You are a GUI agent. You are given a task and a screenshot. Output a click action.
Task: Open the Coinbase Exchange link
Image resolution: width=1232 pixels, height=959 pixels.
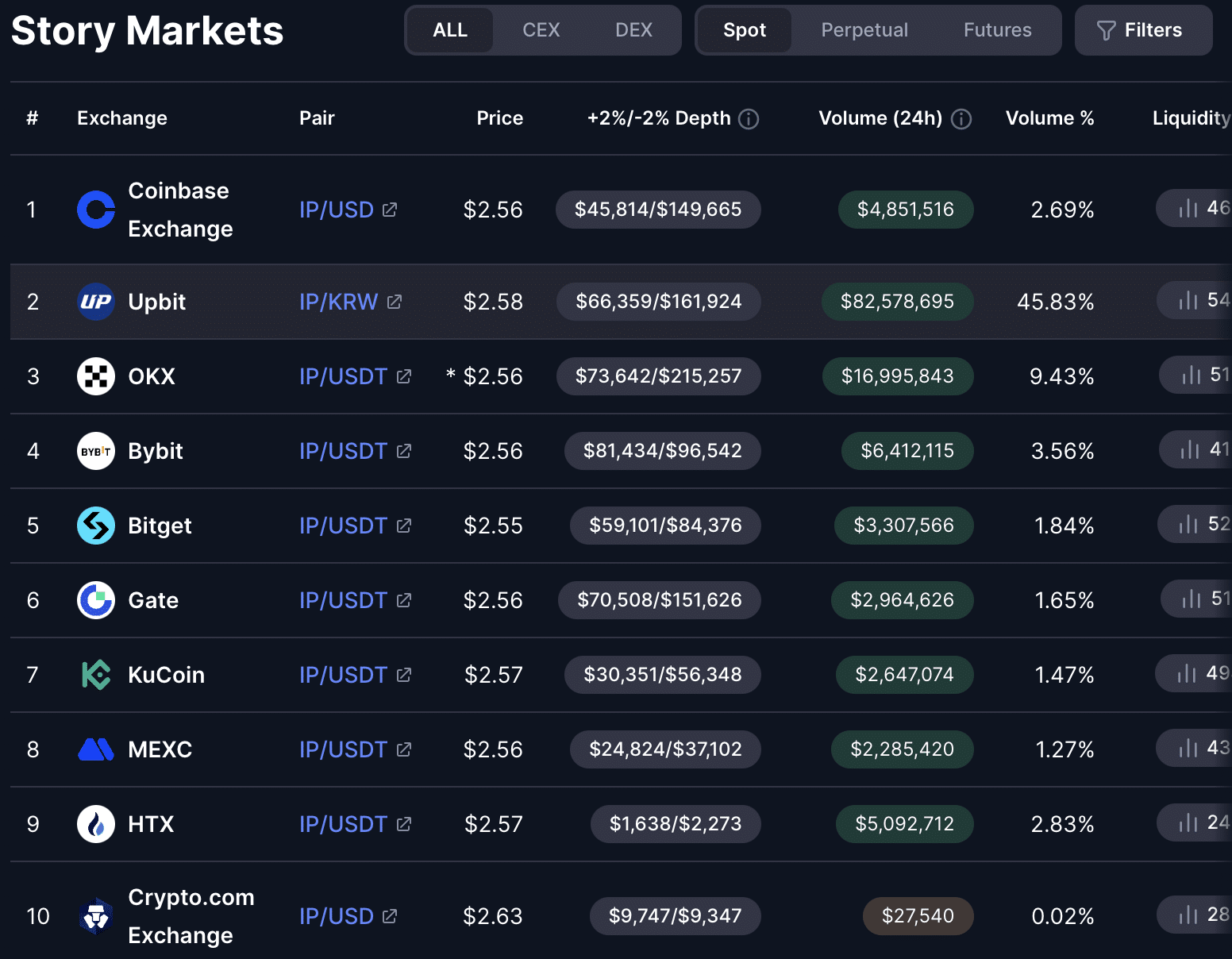[x=180, y=210]
